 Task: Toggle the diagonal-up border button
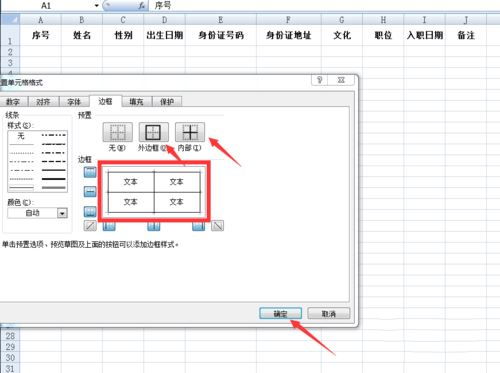click(90, 226)
